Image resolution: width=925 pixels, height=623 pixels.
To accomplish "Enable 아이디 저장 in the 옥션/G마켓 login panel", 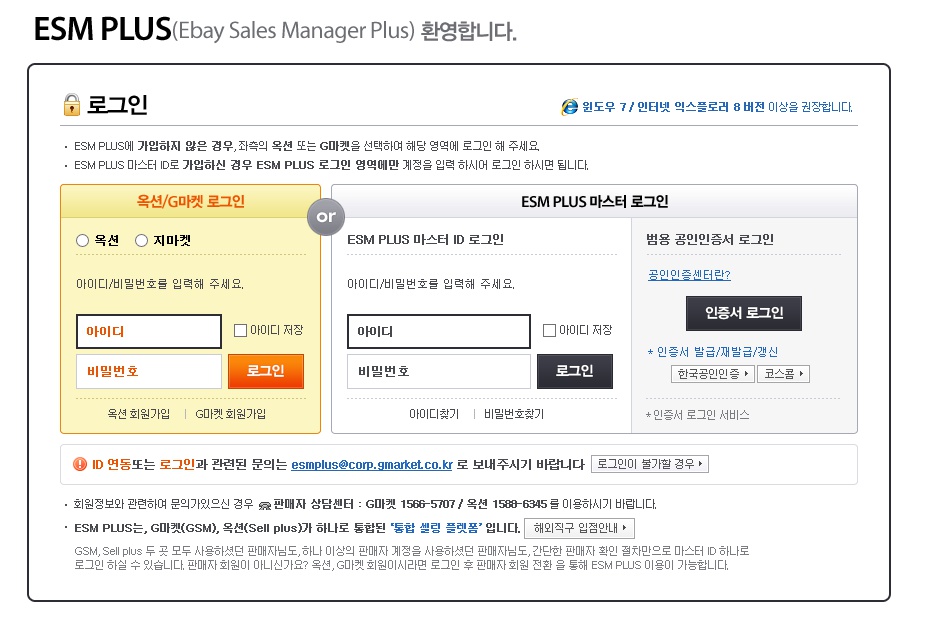I will pos(238,330).
